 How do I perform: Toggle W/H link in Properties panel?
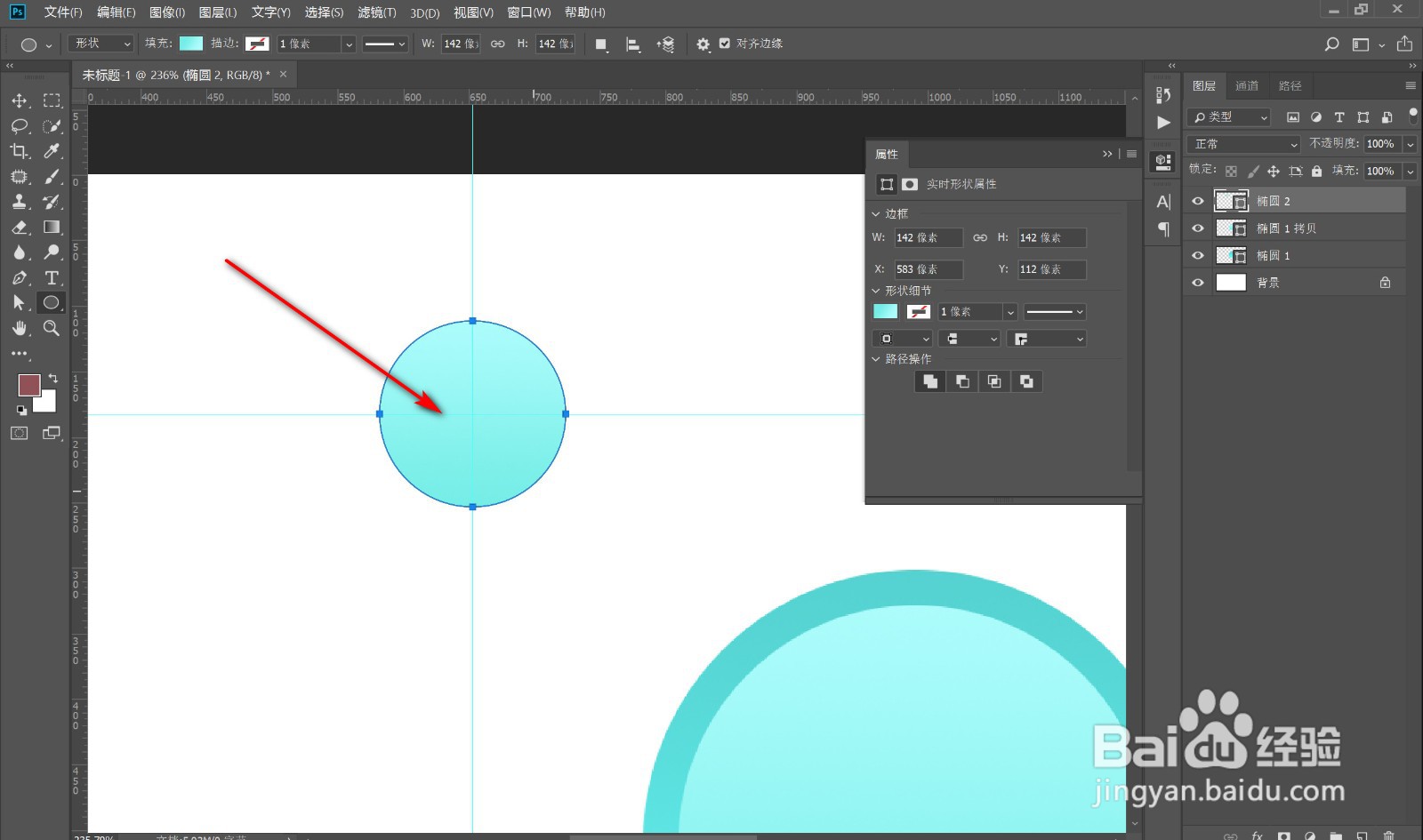pyautogui.click(x=980, y=237)
